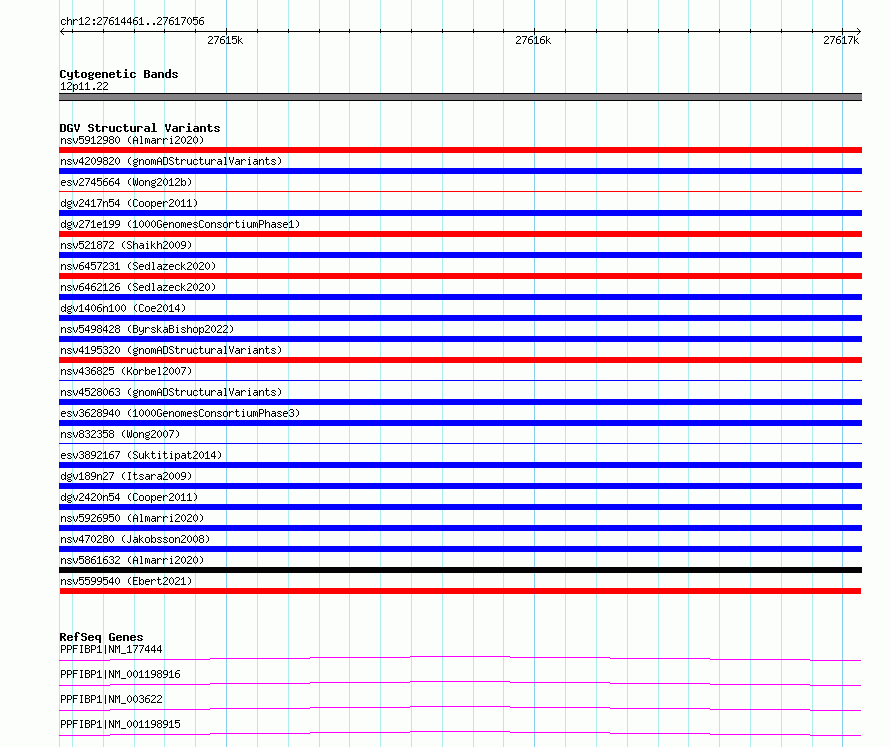
Task: Select the nsv5926950 (Almarri2020) label
Action: (132, 518)
